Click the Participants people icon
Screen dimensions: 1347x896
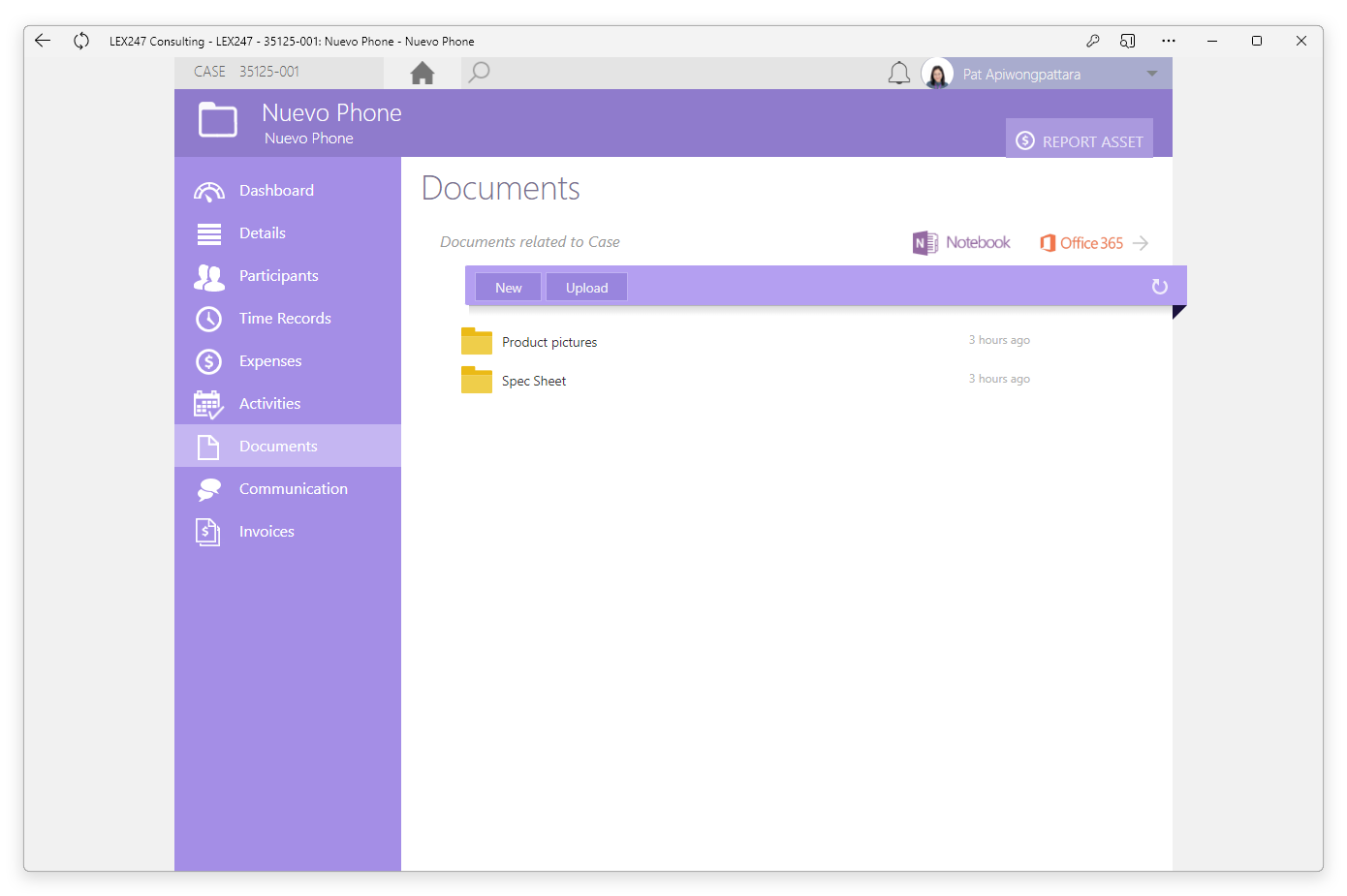point(209,277)
